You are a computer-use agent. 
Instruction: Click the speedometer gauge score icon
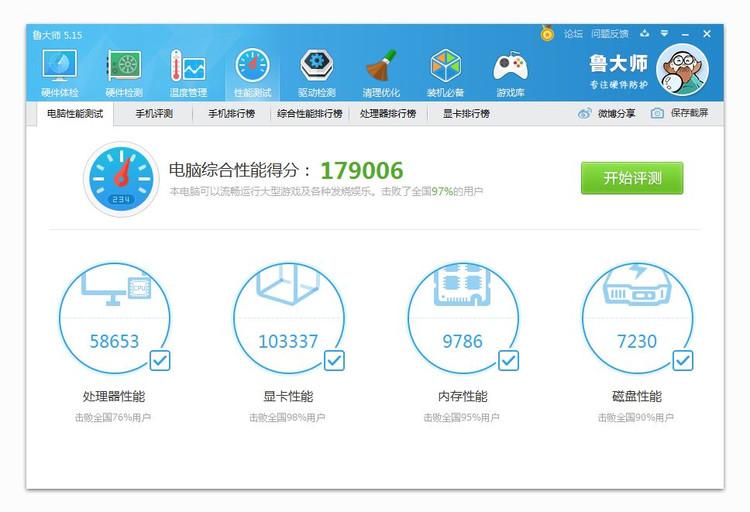121,179
